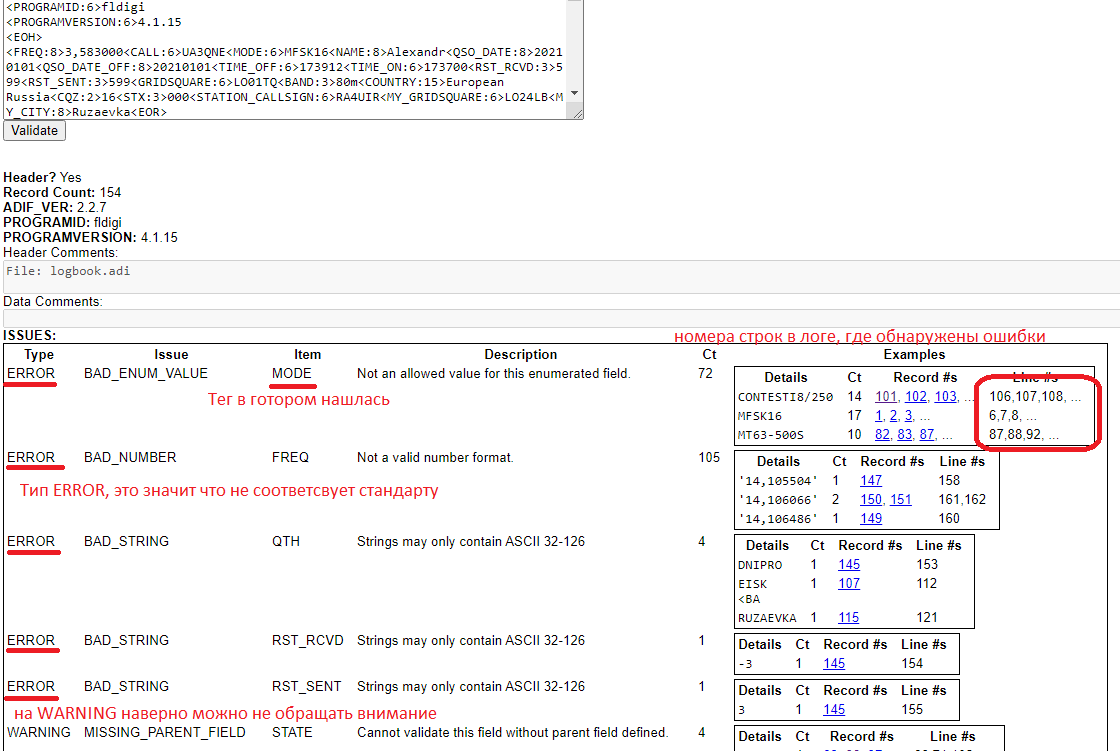
Task: Open record 145 in the DNIPRO QTH row
Action: click(849, 565)
